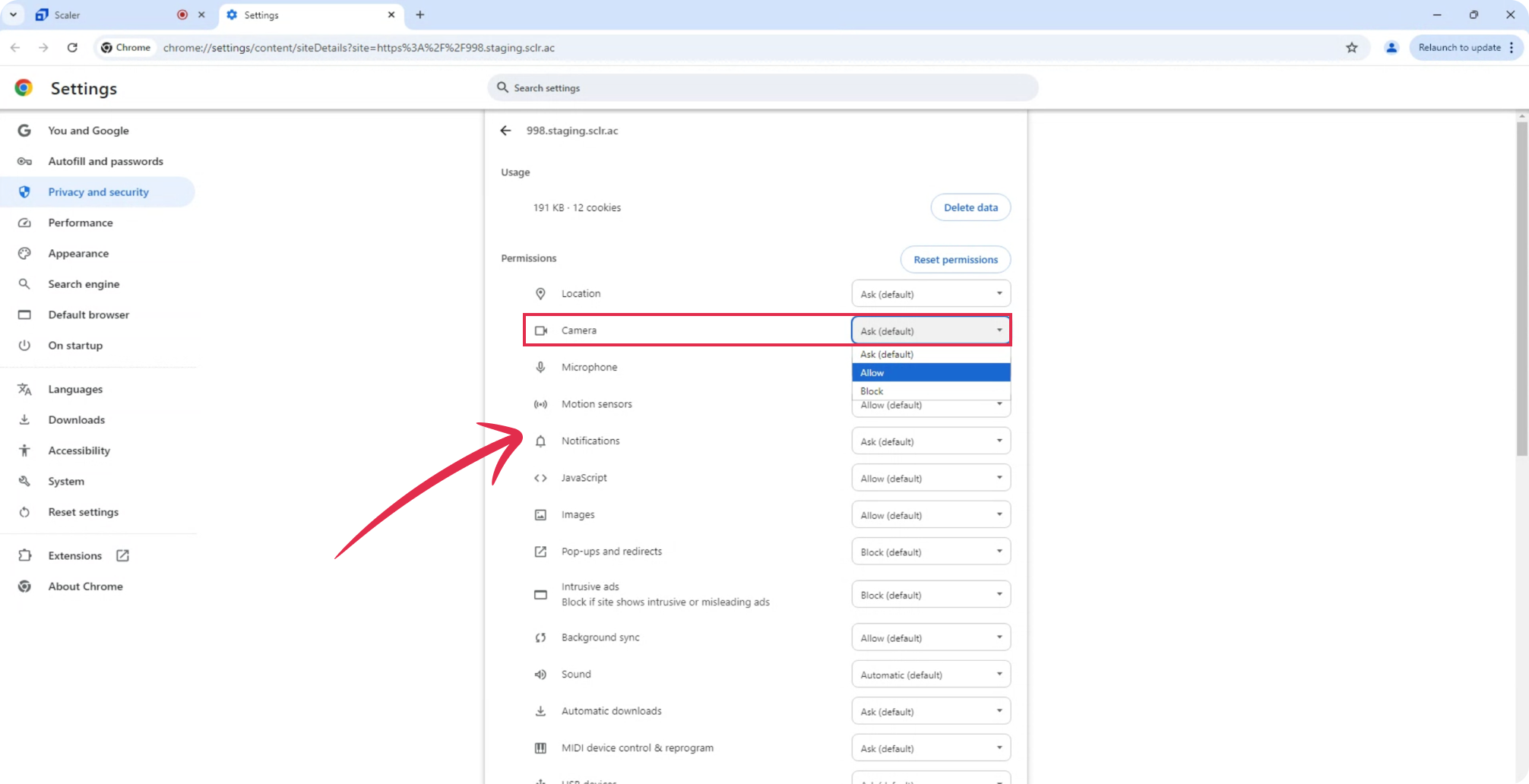Viewport: 1529px width, 784px height.
Task: Click the You and Google icon in sidebar
Action: 24,131
